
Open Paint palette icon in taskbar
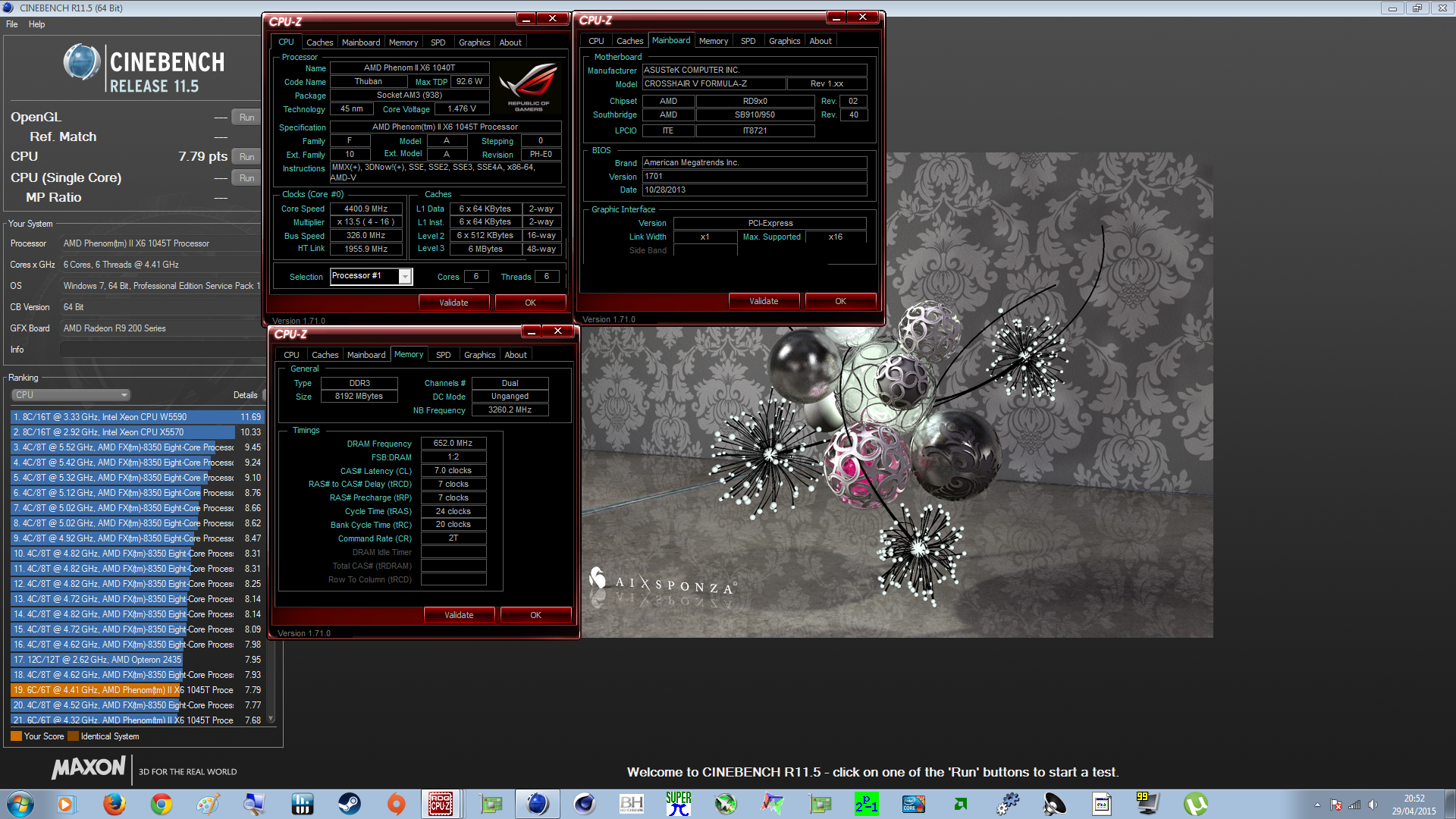(x=208, y=804)
